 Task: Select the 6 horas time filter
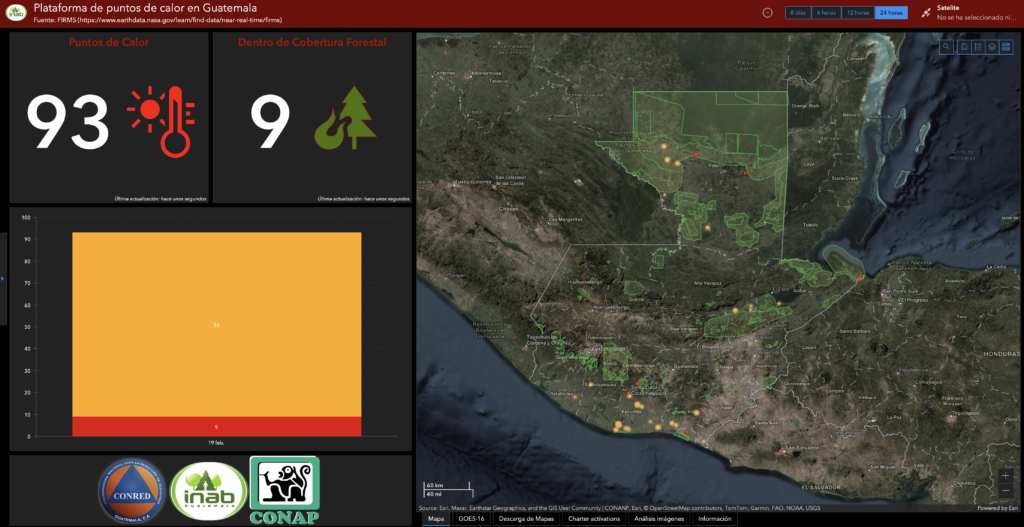tap(825, 13)
